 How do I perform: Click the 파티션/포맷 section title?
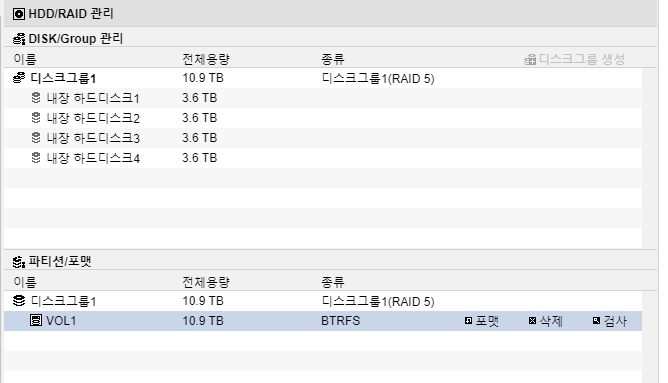(60, 261)
